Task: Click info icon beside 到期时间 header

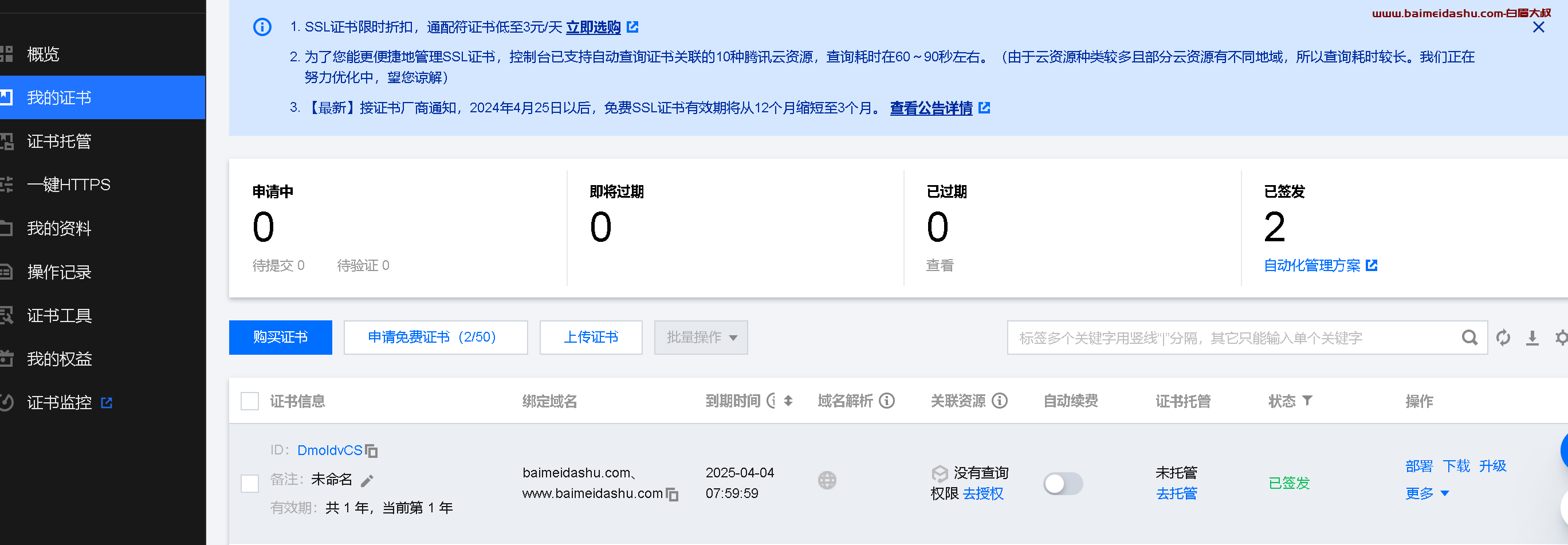Action: (772, 401)
